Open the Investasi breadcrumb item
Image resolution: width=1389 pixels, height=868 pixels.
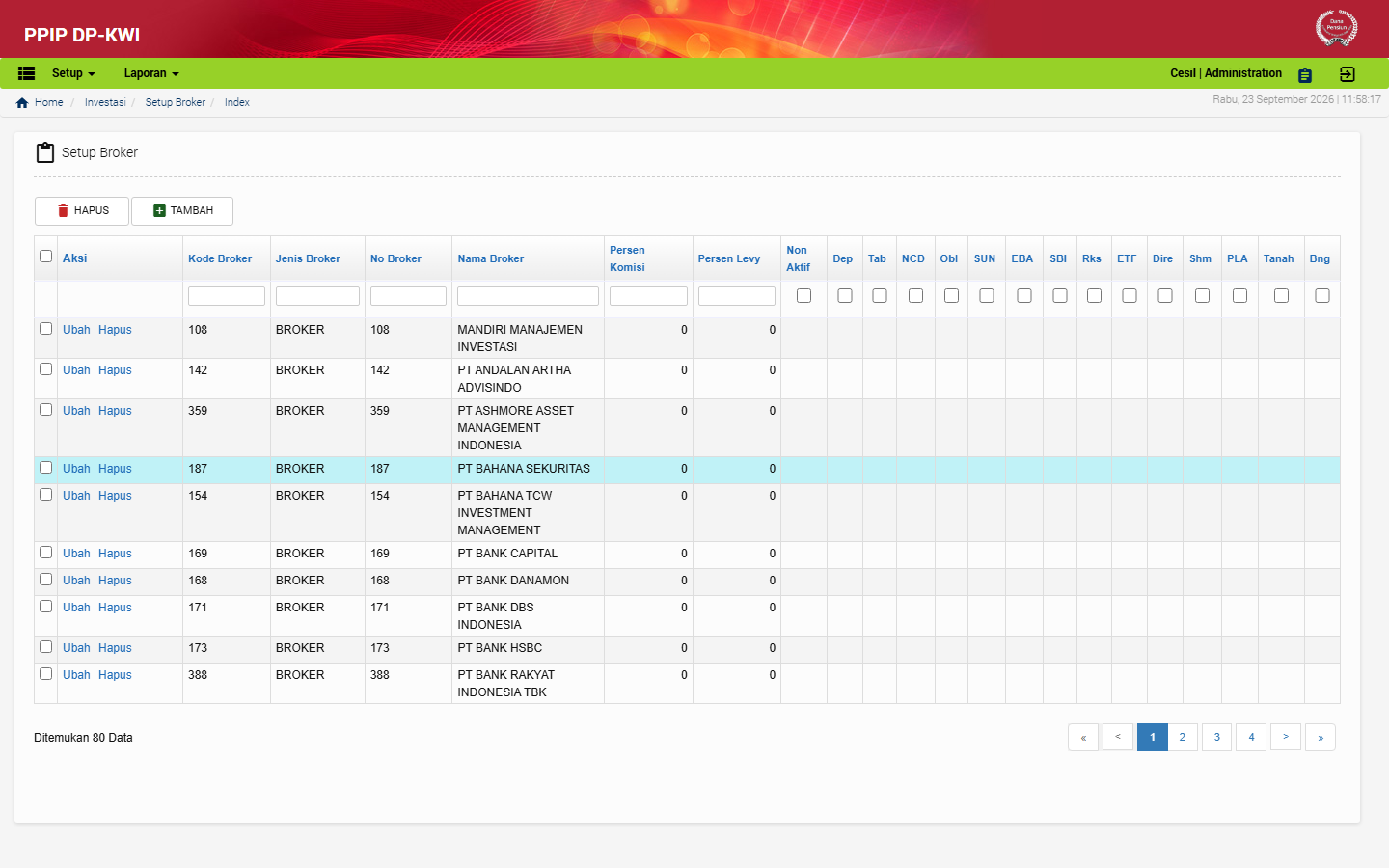point(105,102)
